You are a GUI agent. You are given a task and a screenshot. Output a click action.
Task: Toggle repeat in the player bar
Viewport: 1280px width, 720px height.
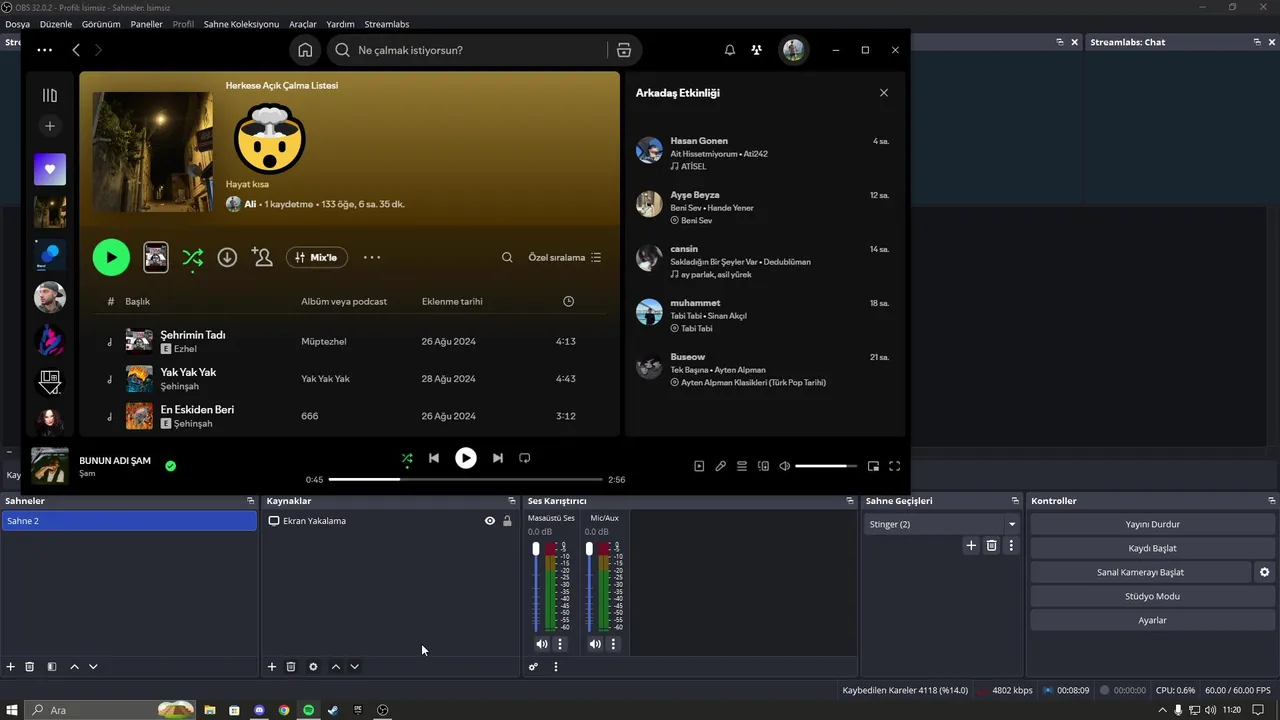click(525, 458)
